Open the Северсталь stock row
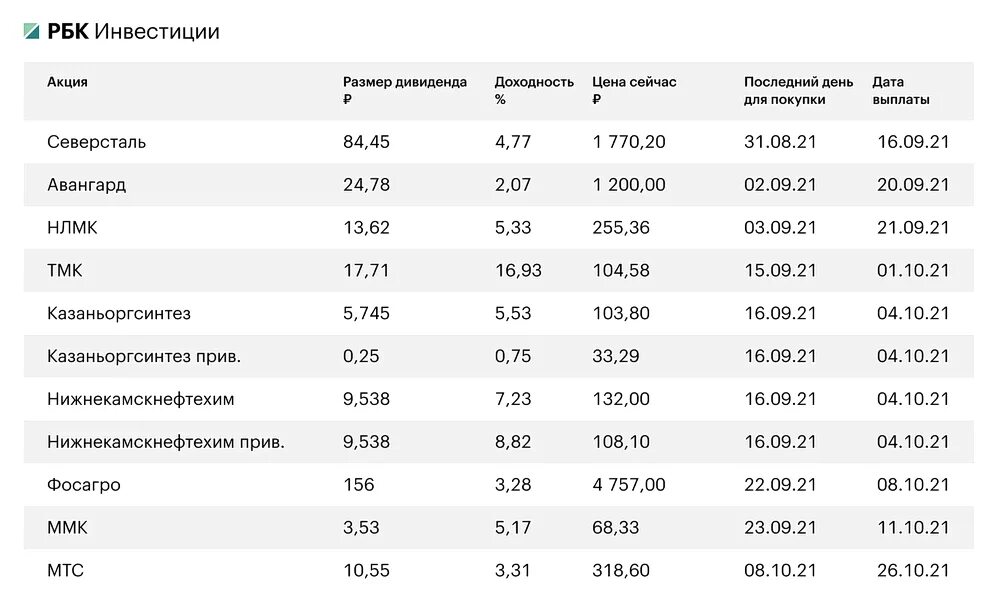 (498, 142)
